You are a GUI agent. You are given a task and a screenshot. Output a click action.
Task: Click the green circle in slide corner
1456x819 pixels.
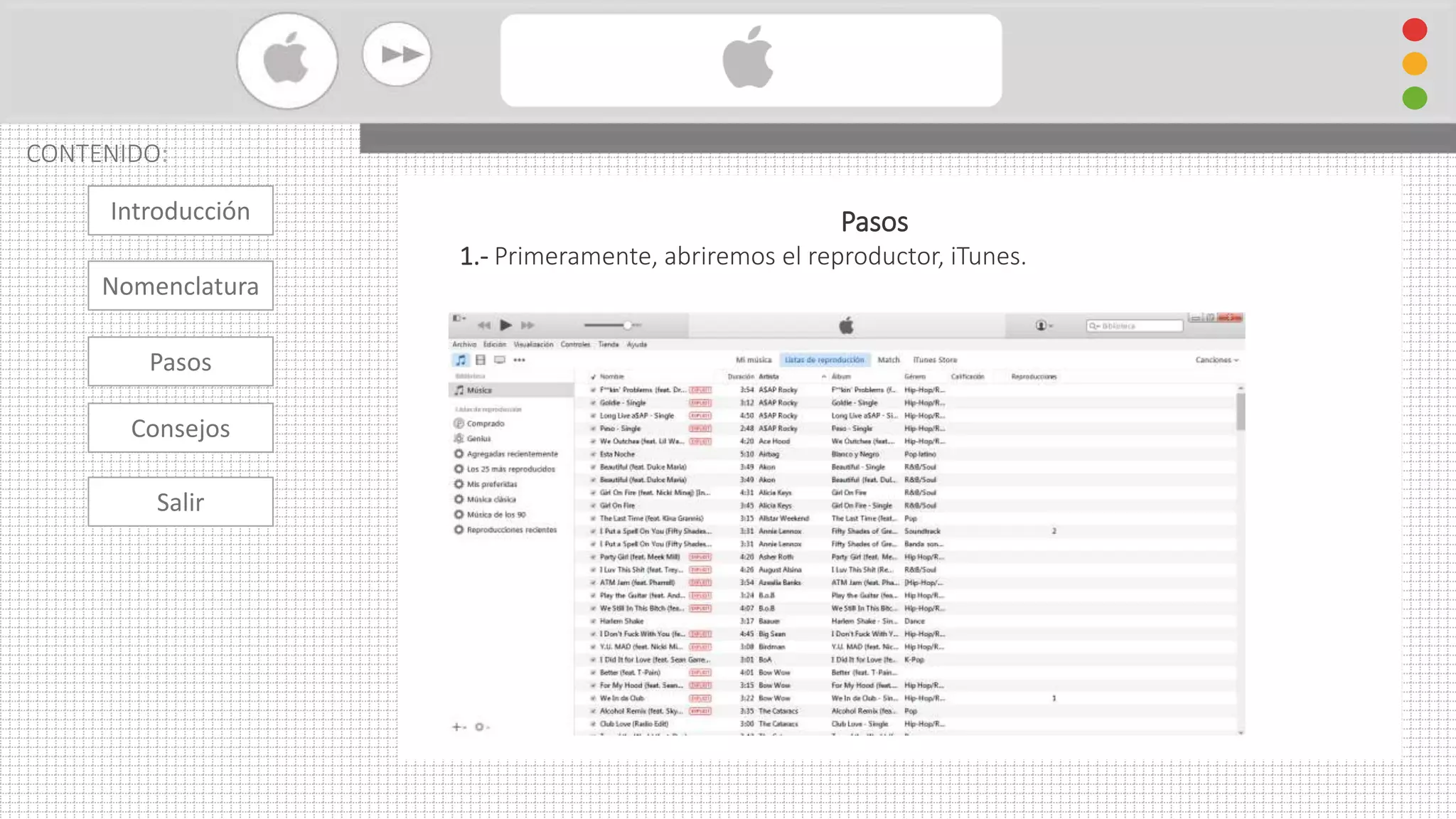pos(1415,98)
